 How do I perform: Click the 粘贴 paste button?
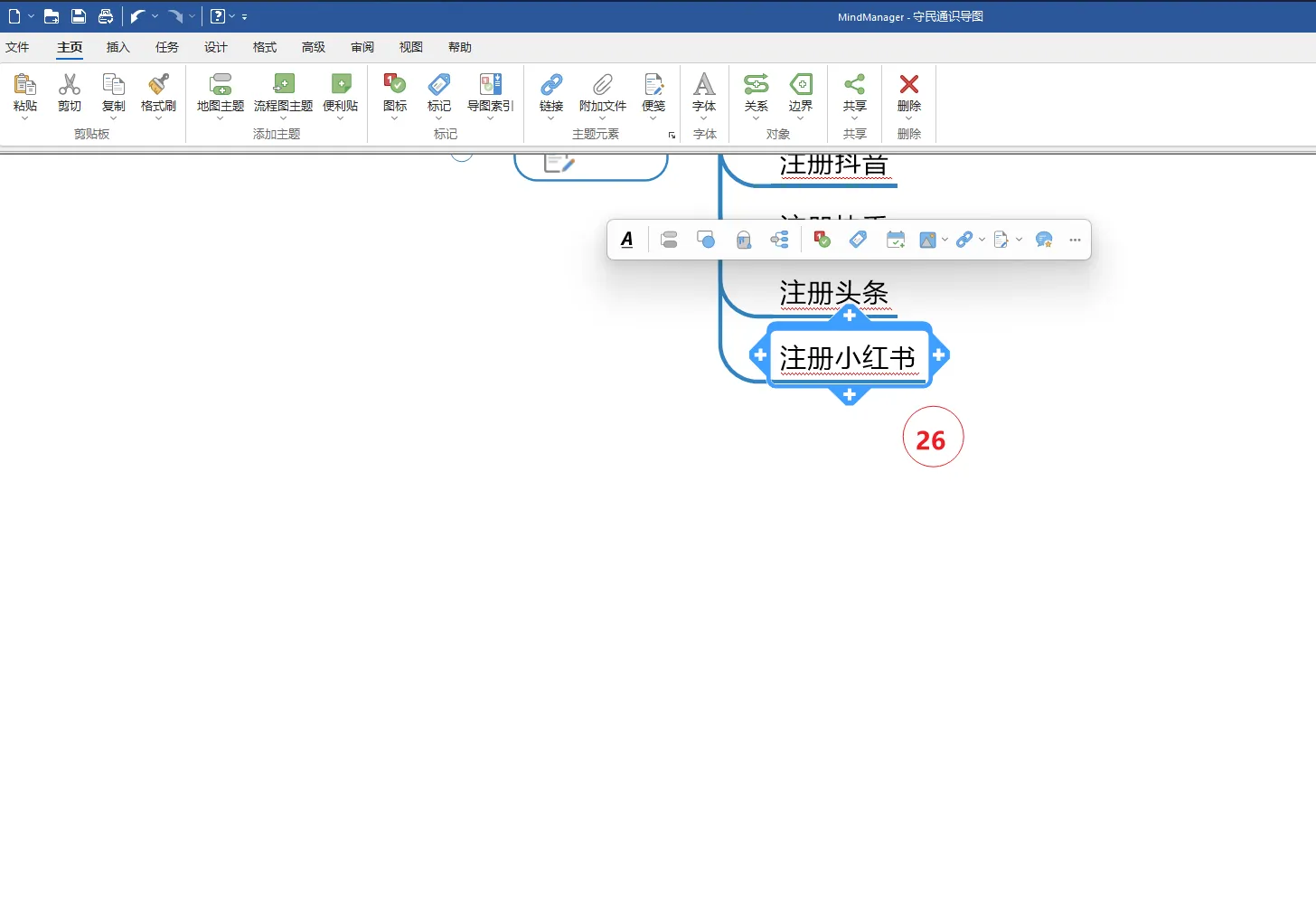[25, 94]
